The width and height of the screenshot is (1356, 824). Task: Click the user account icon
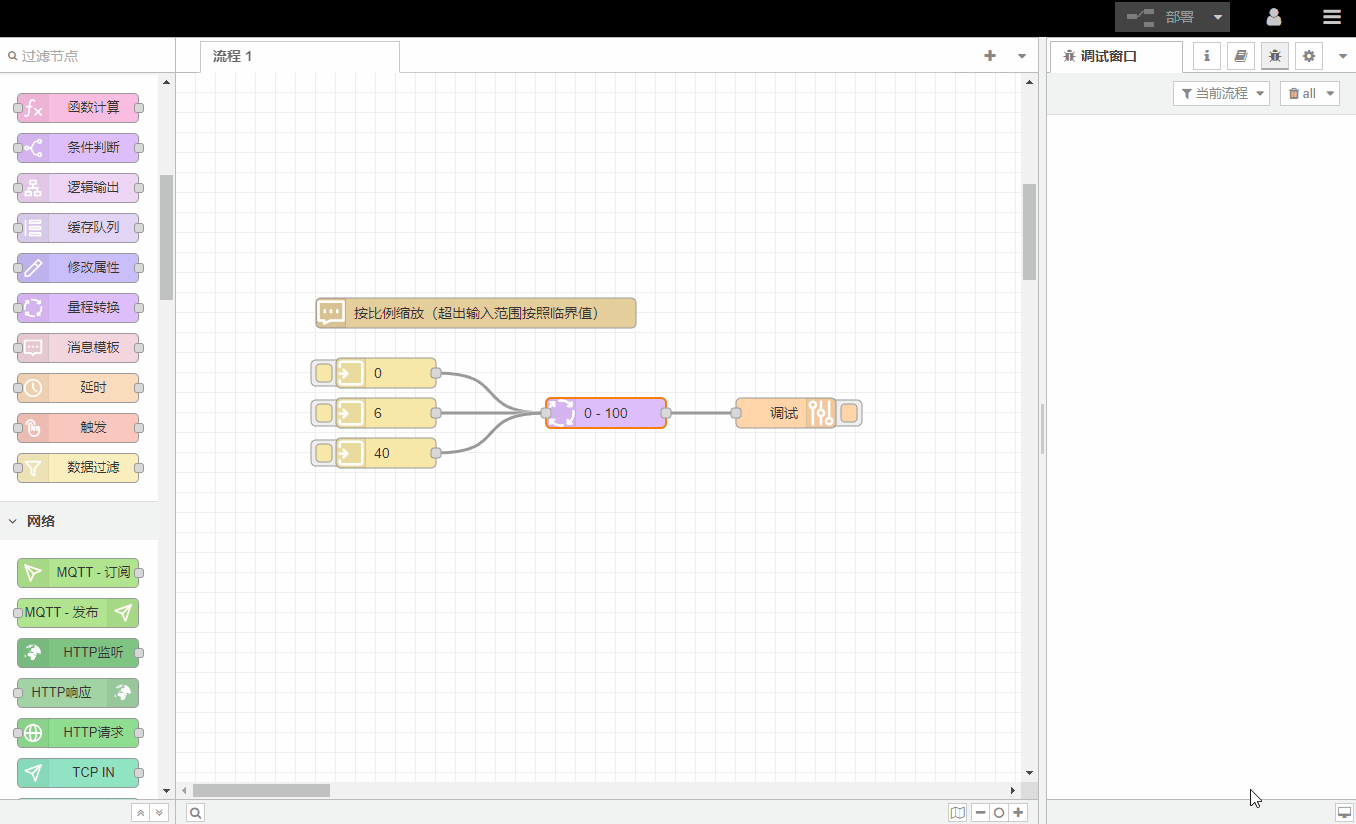tap(1273, 17)
